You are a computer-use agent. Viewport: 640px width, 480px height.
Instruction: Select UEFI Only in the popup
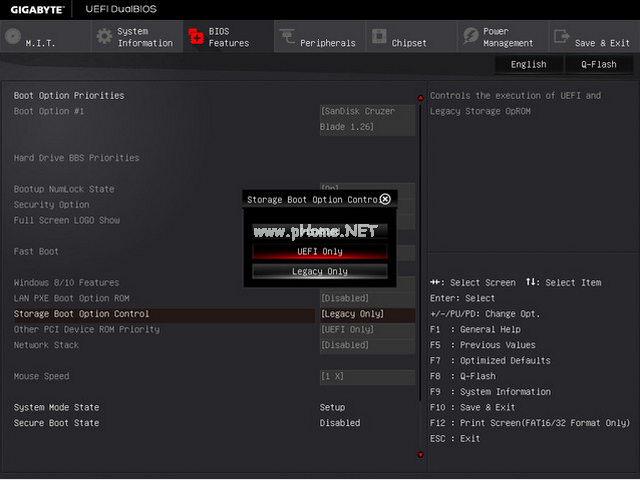click(x=319, y=251)
